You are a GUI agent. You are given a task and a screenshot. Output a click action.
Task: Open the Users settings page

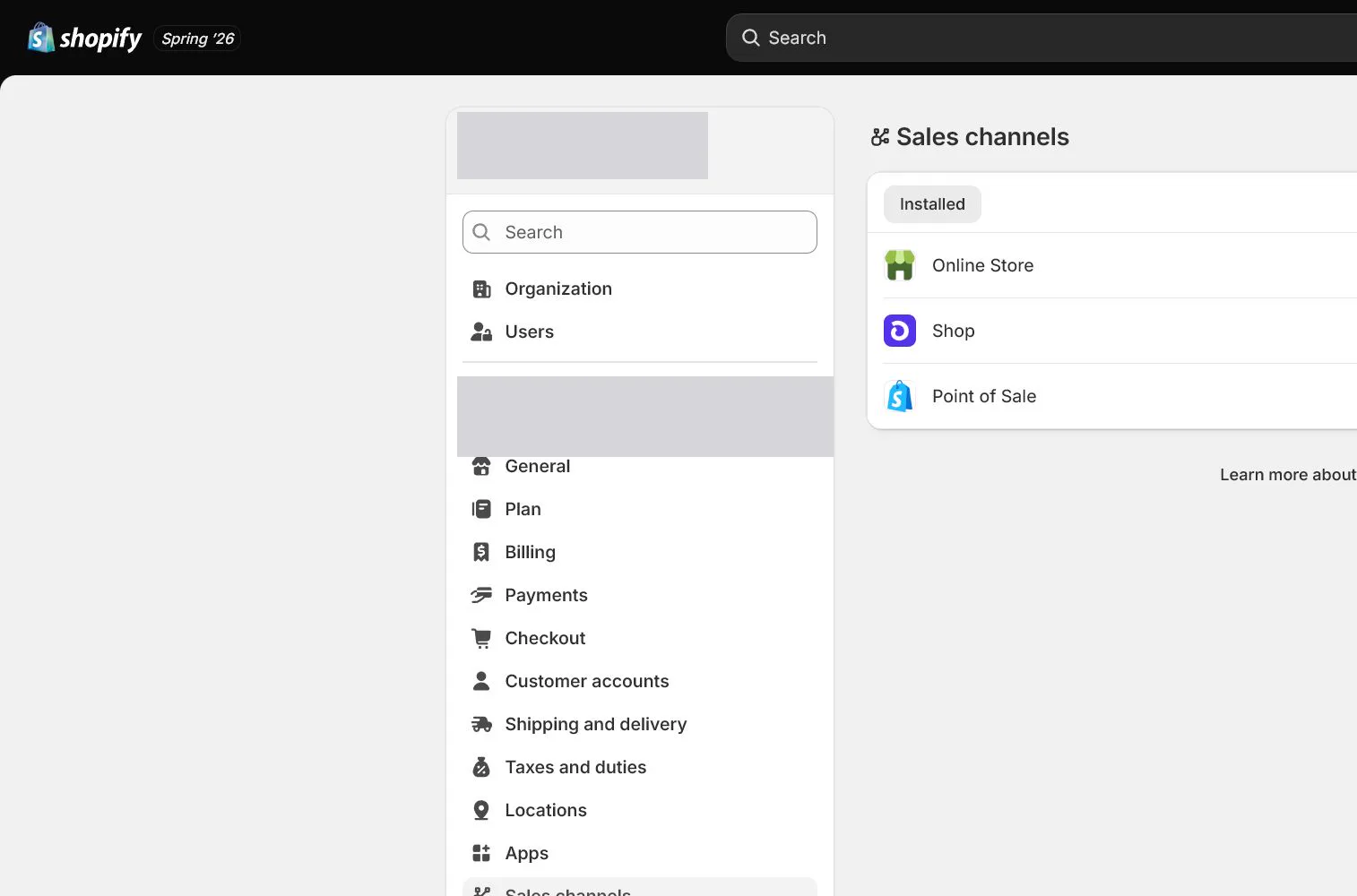tap(640, 332)
